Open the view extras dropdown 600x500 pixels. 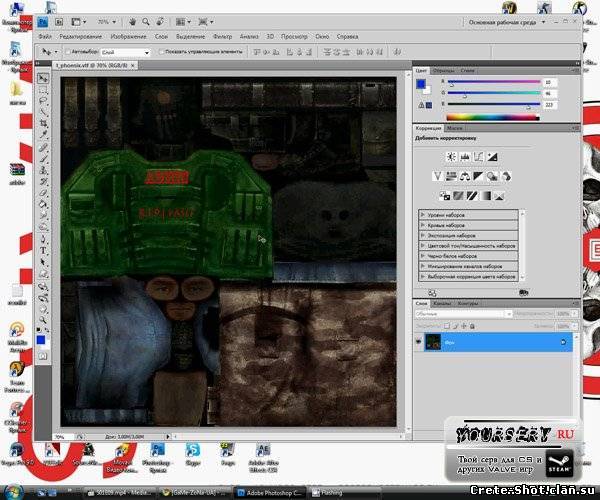79,22
